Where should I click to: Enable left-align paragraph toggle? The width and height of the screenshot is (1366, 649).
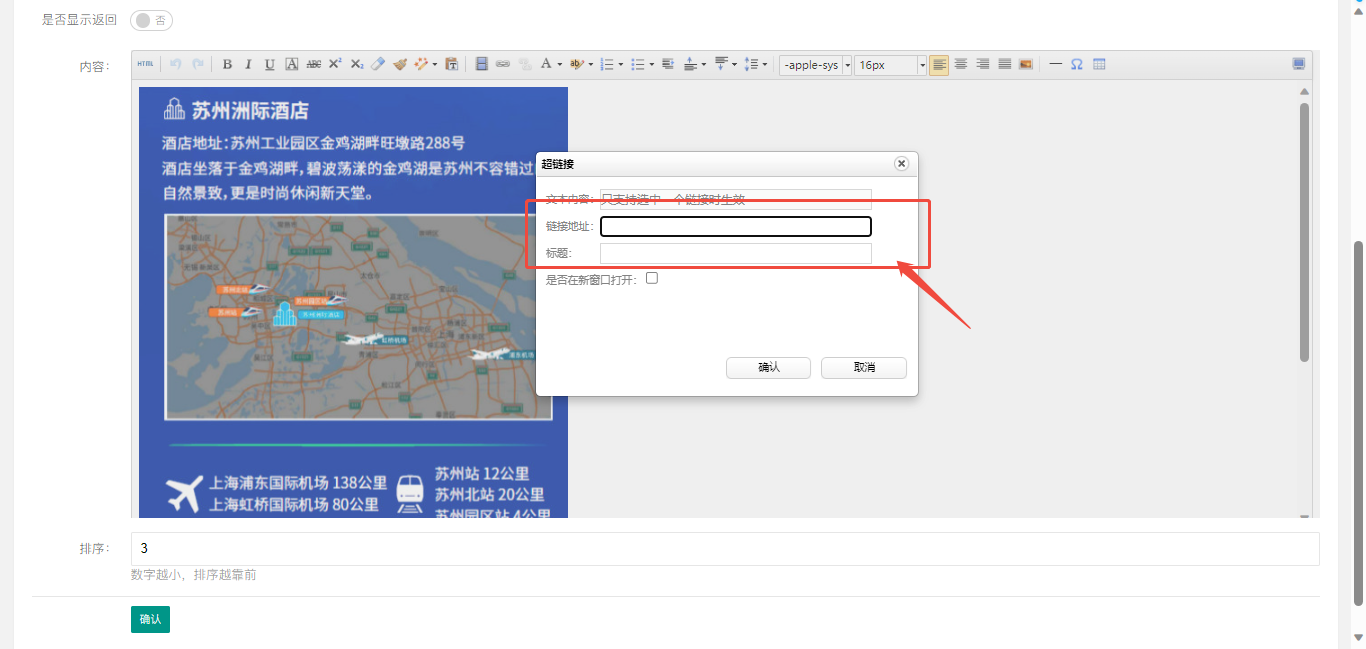939,64
